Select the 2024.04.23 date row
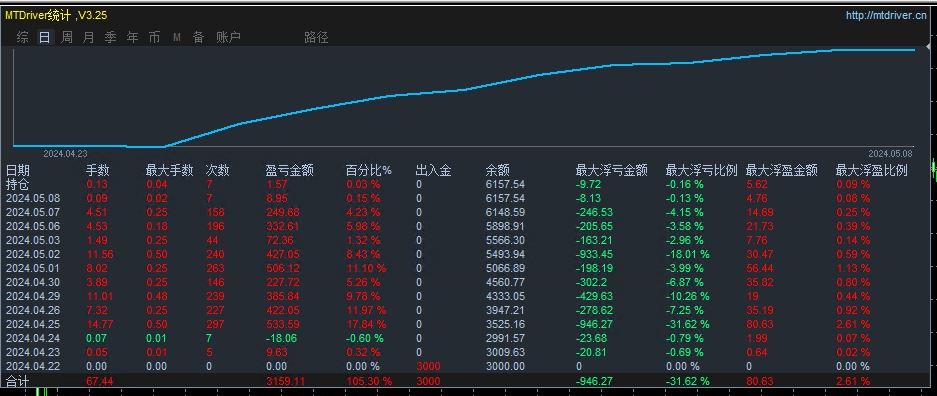This screenshot has width=937, height=396. tap(33, 352)
